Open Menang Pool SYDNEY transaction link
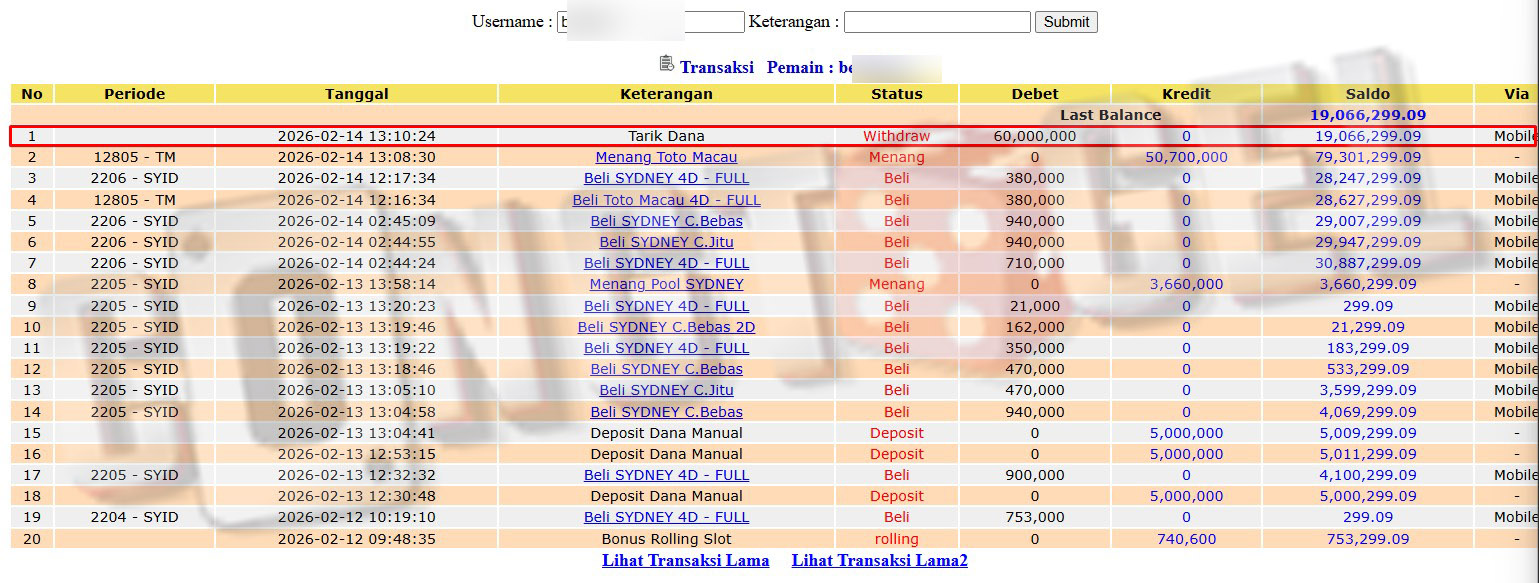 point(666,284)
